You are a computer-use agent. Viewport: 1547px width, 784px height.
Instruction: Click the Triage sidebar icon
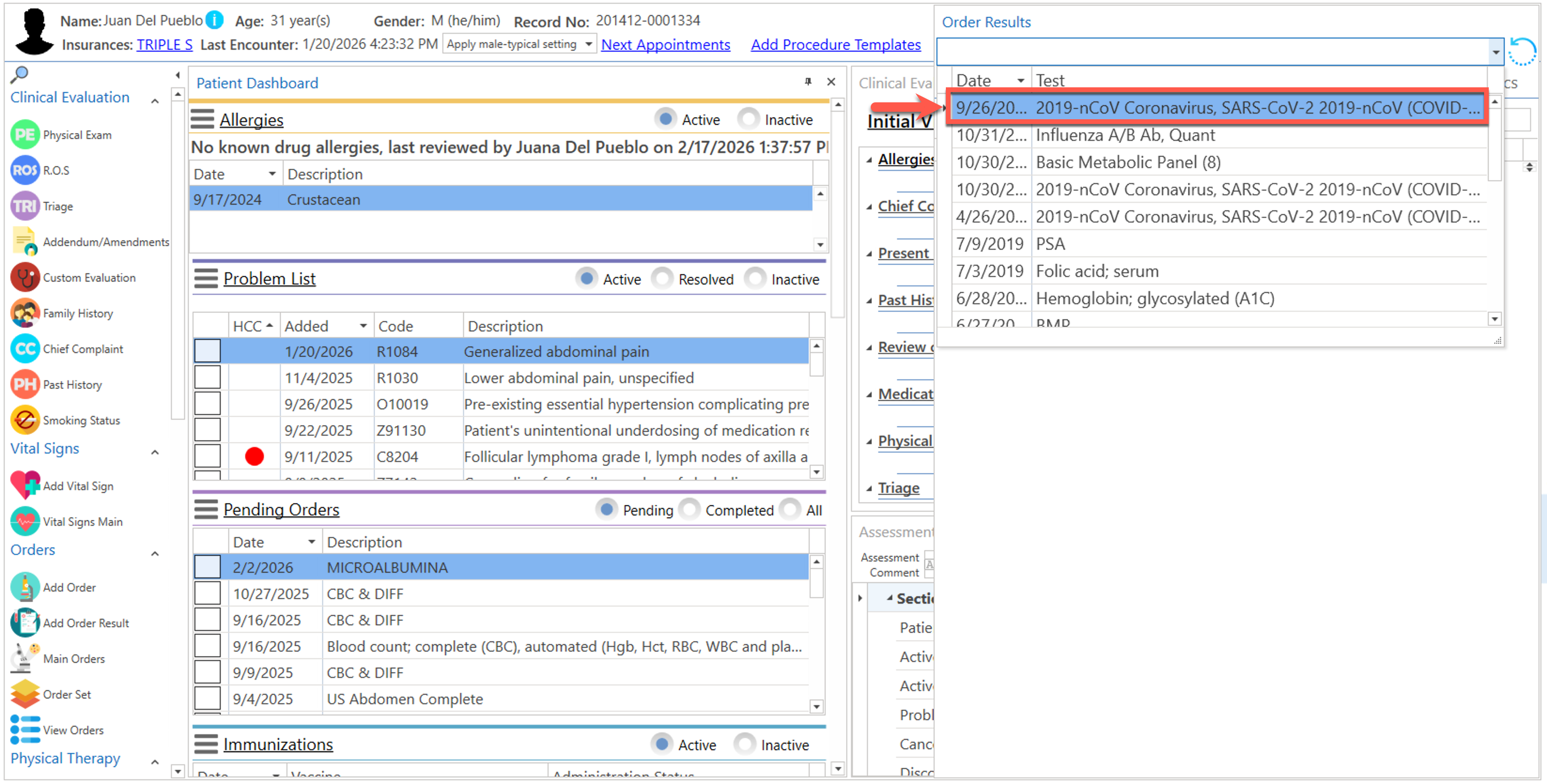click(x=24, y=206)
